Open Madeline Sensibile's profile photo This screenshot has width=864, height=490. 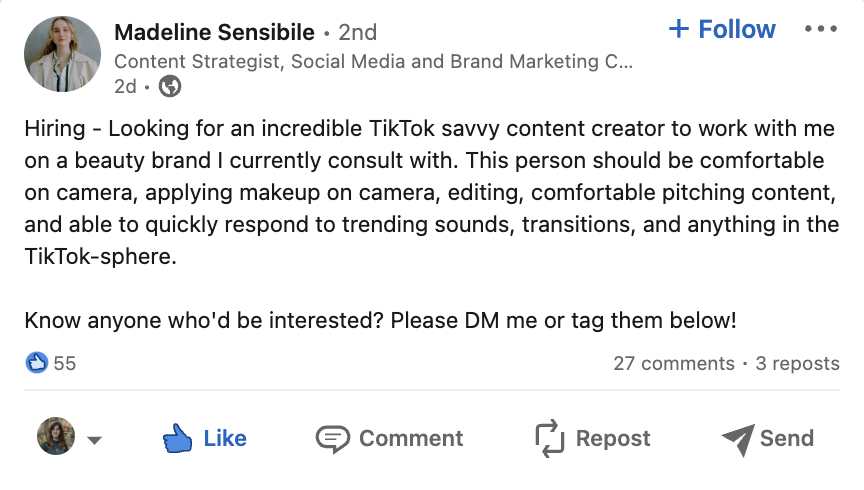click(62, 54)
